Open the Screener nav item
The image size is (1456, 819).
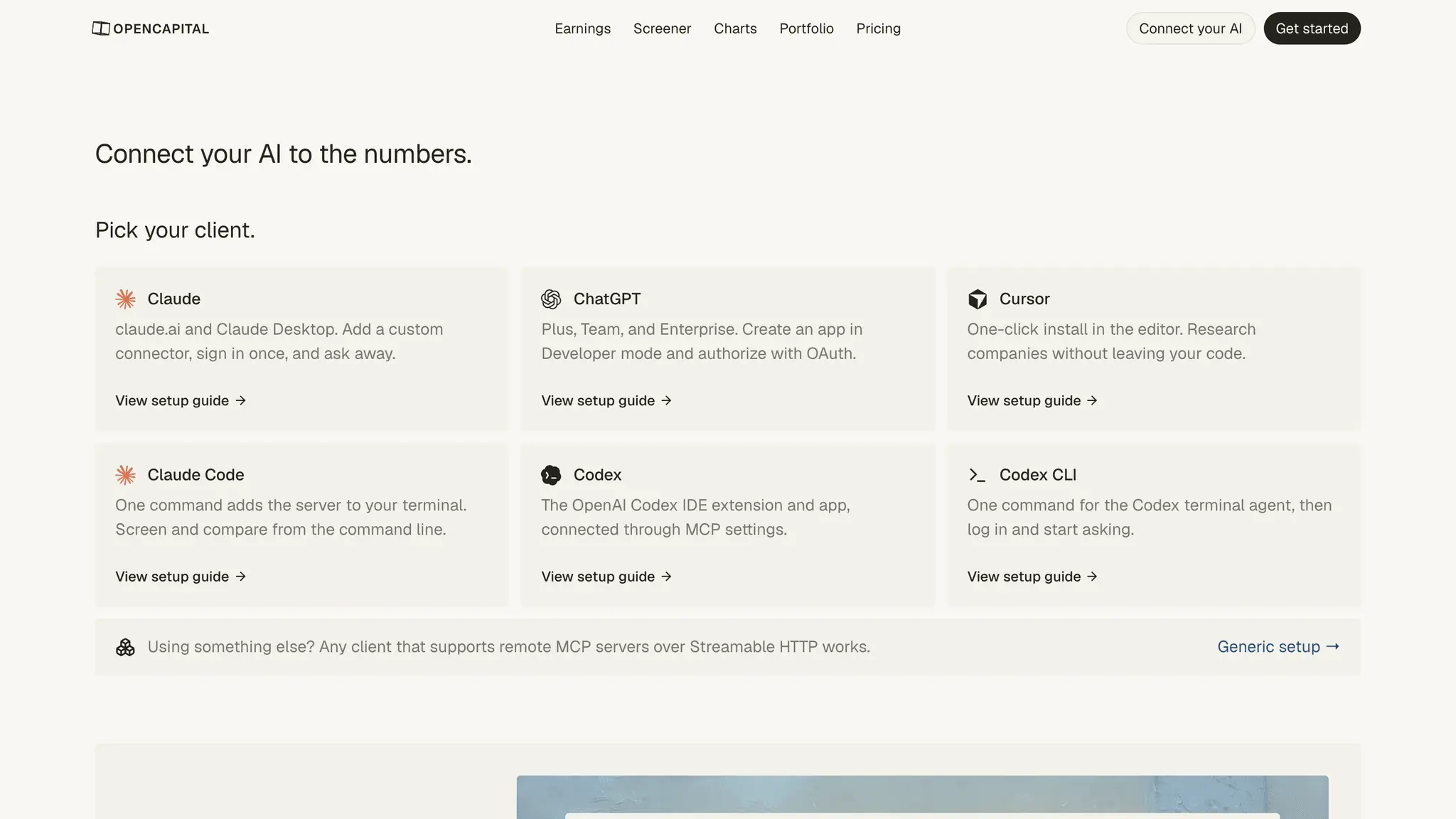pos(662,28)
